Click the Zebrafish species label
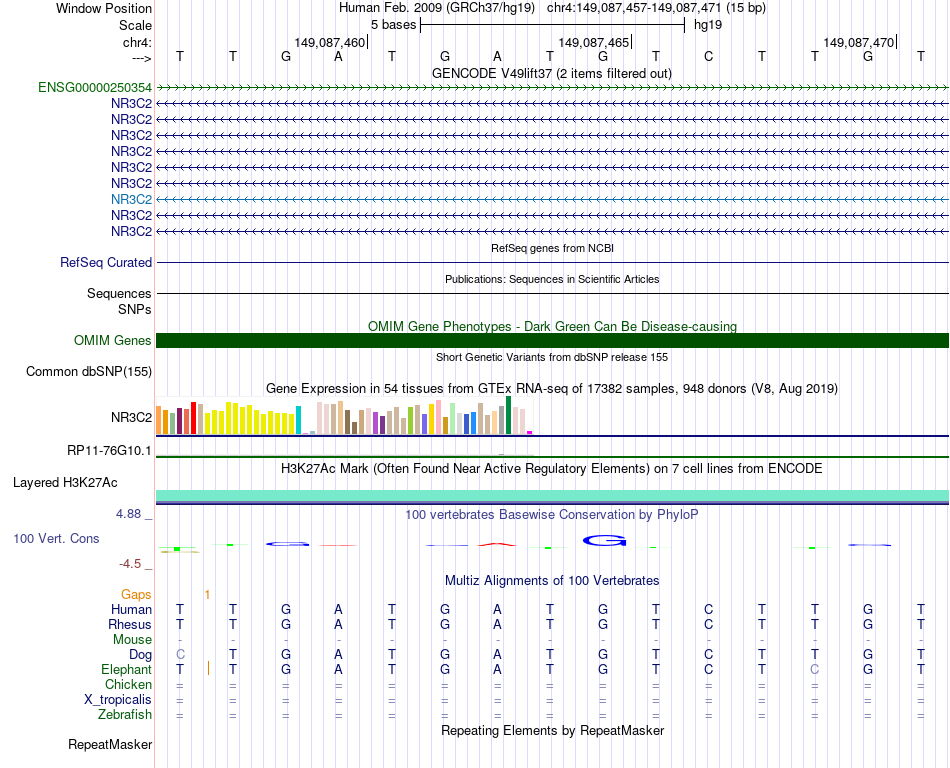 [125, 715]
